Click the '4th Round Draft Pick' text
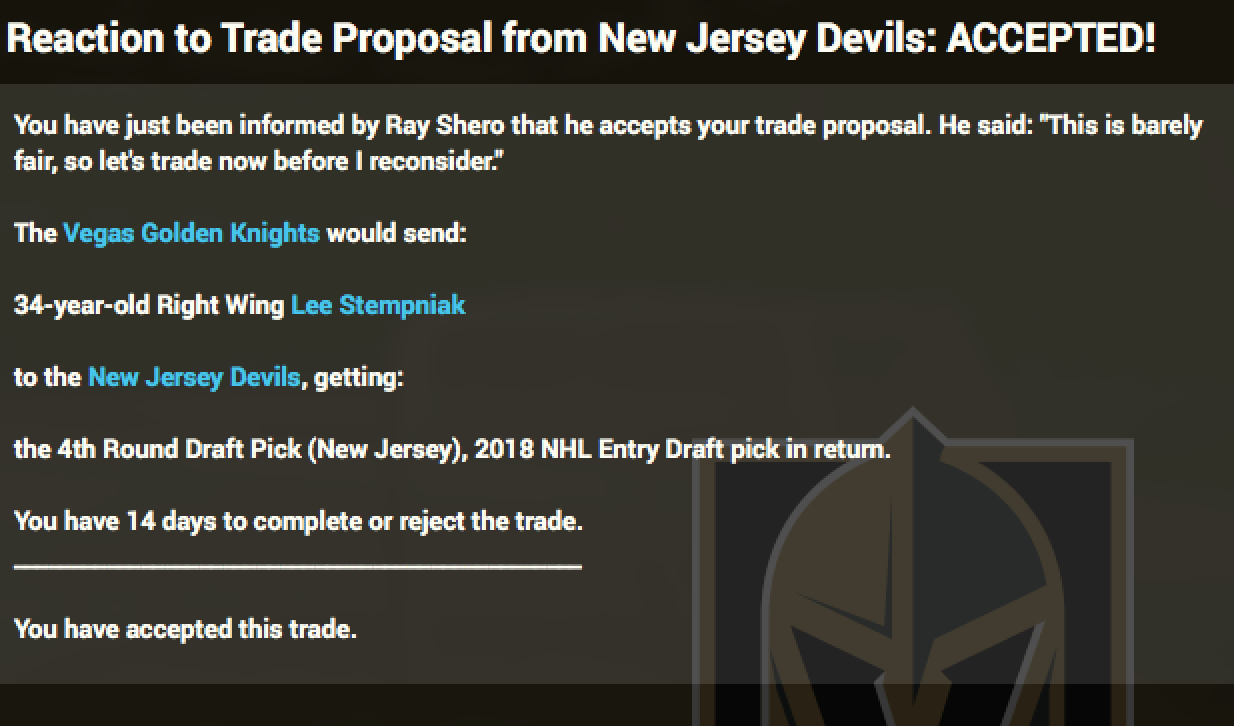The height and width of the screenshot is (726, 1234). [x=178, y=449]
